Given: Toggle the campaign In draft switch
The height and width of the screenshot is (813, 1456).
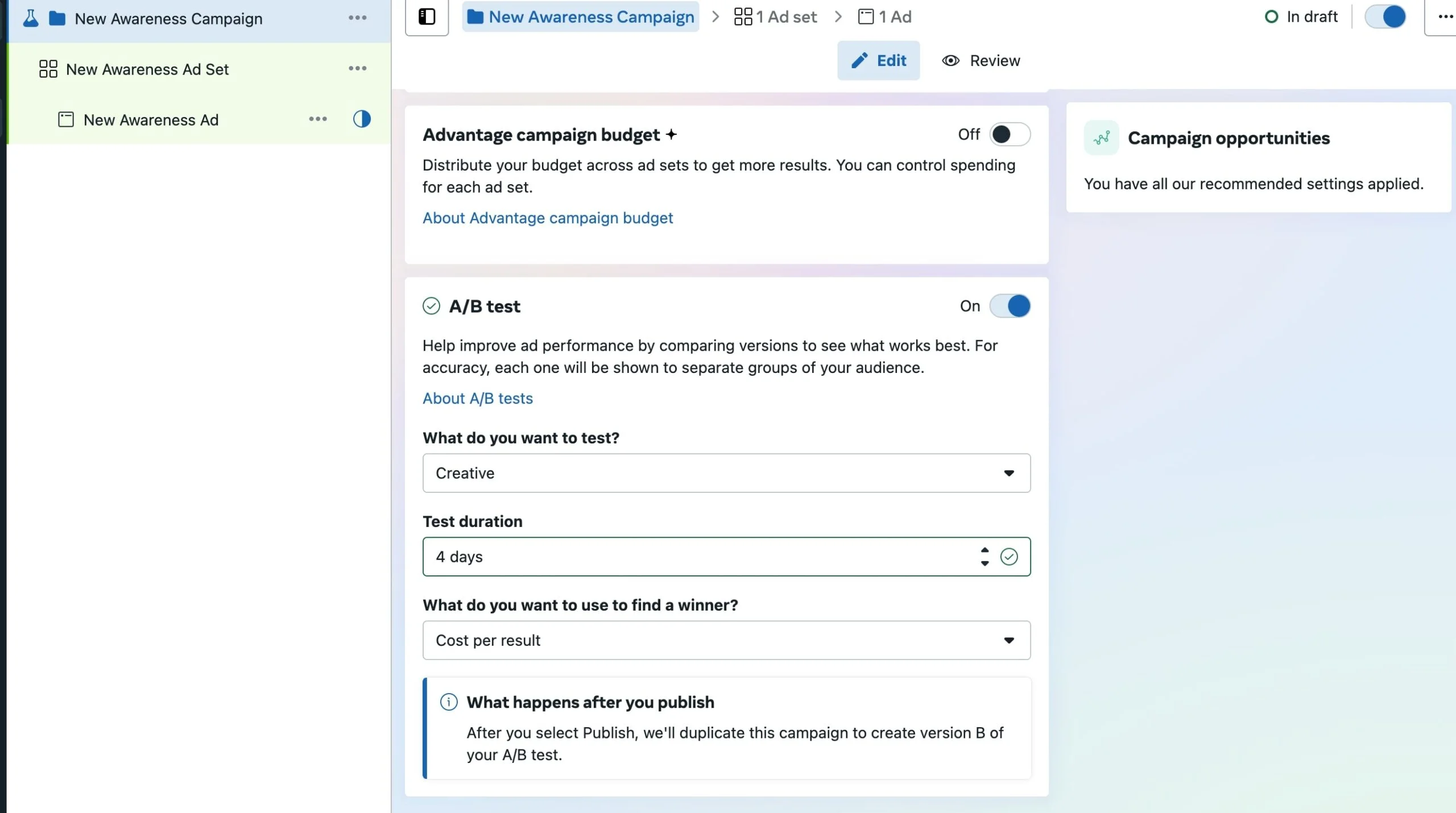Looking at the screenshot, I should [x=1385, y=17].
